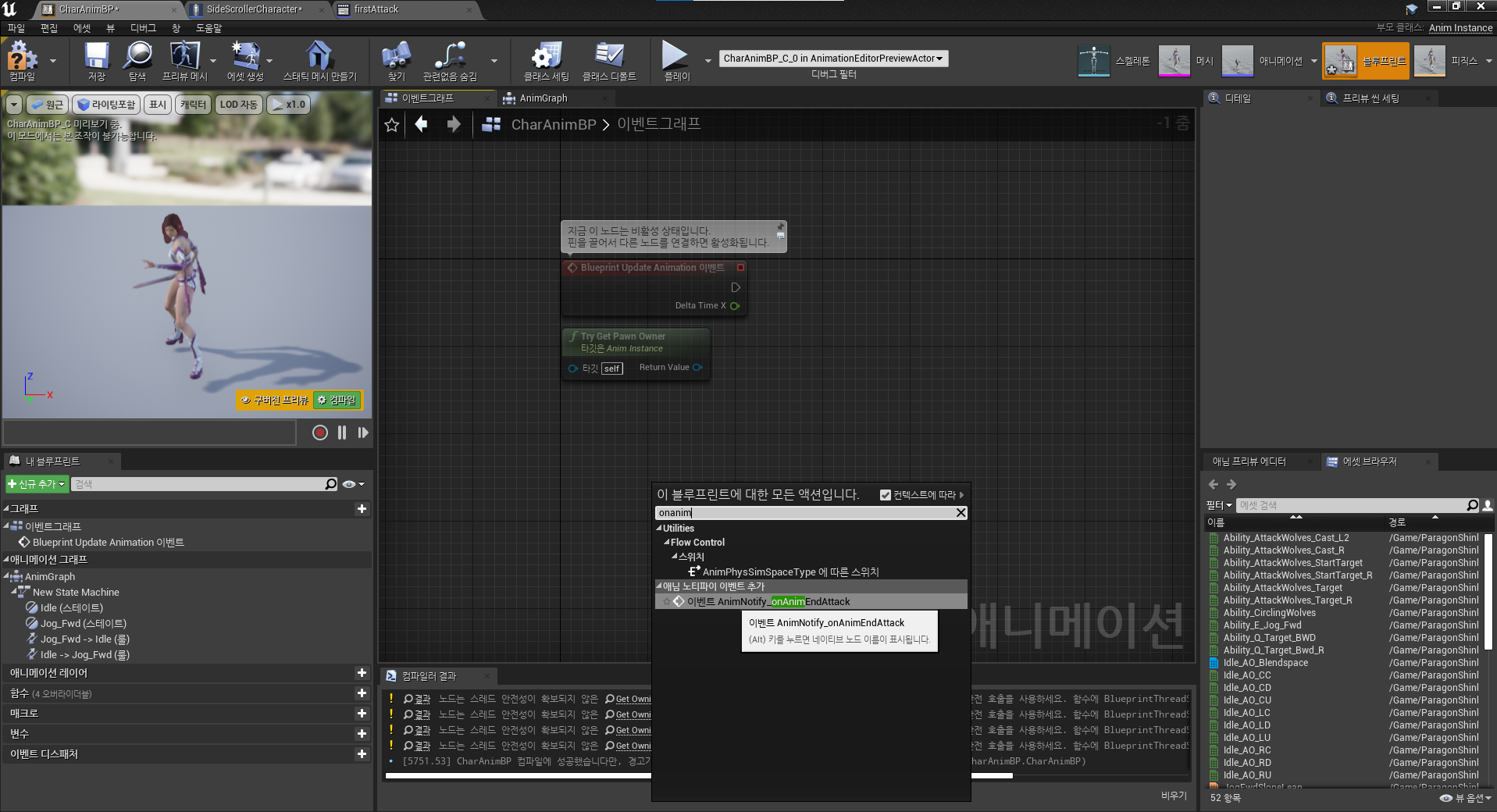This screenshot has height=812, width=1497.
Task: Open the Compile options dropdown arrow
Action: 53,61
